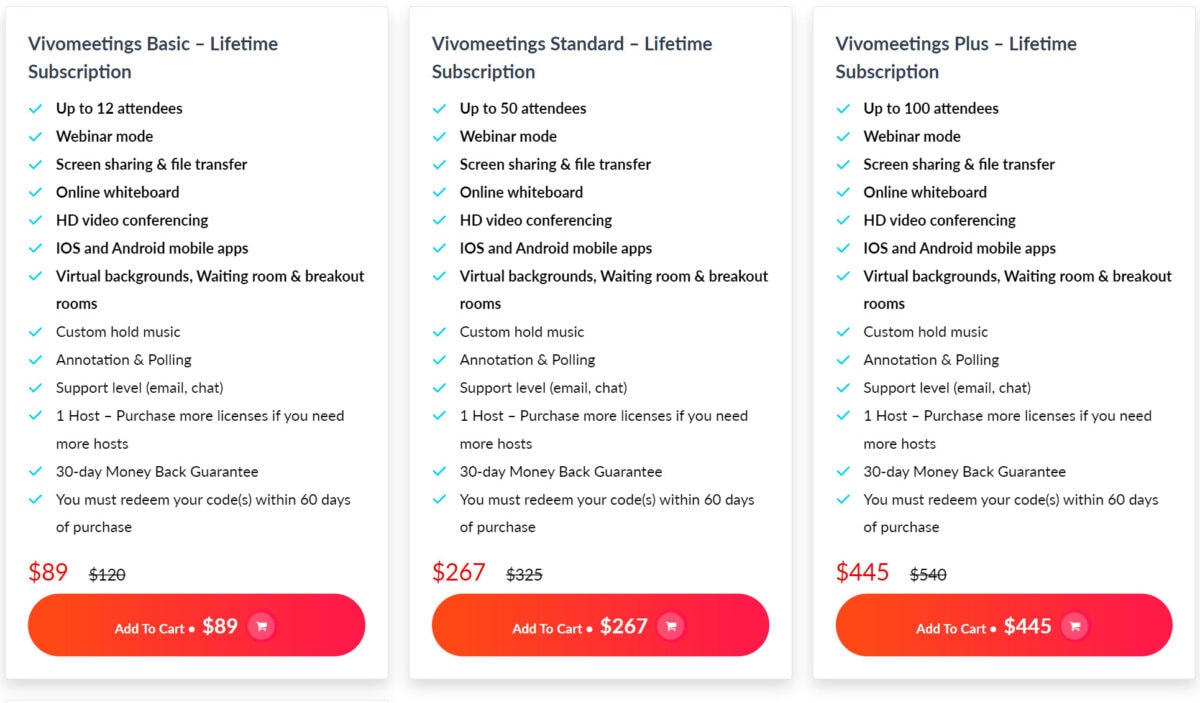1200x703 pixels.
Task: Click checkmark beside Up to 50 attendees
Action: click(x=439, y=108)
